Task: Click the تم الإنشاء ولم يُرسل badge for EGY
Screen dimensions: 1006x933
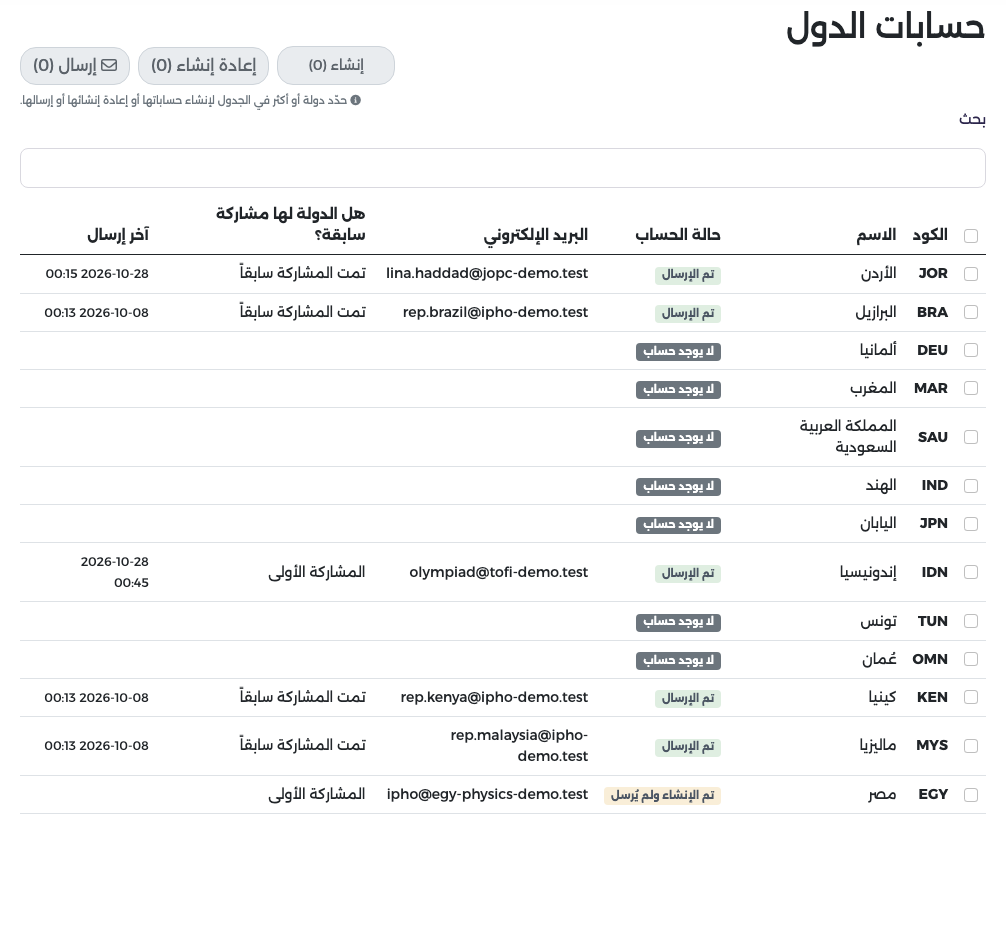Action: click(662, 796)
